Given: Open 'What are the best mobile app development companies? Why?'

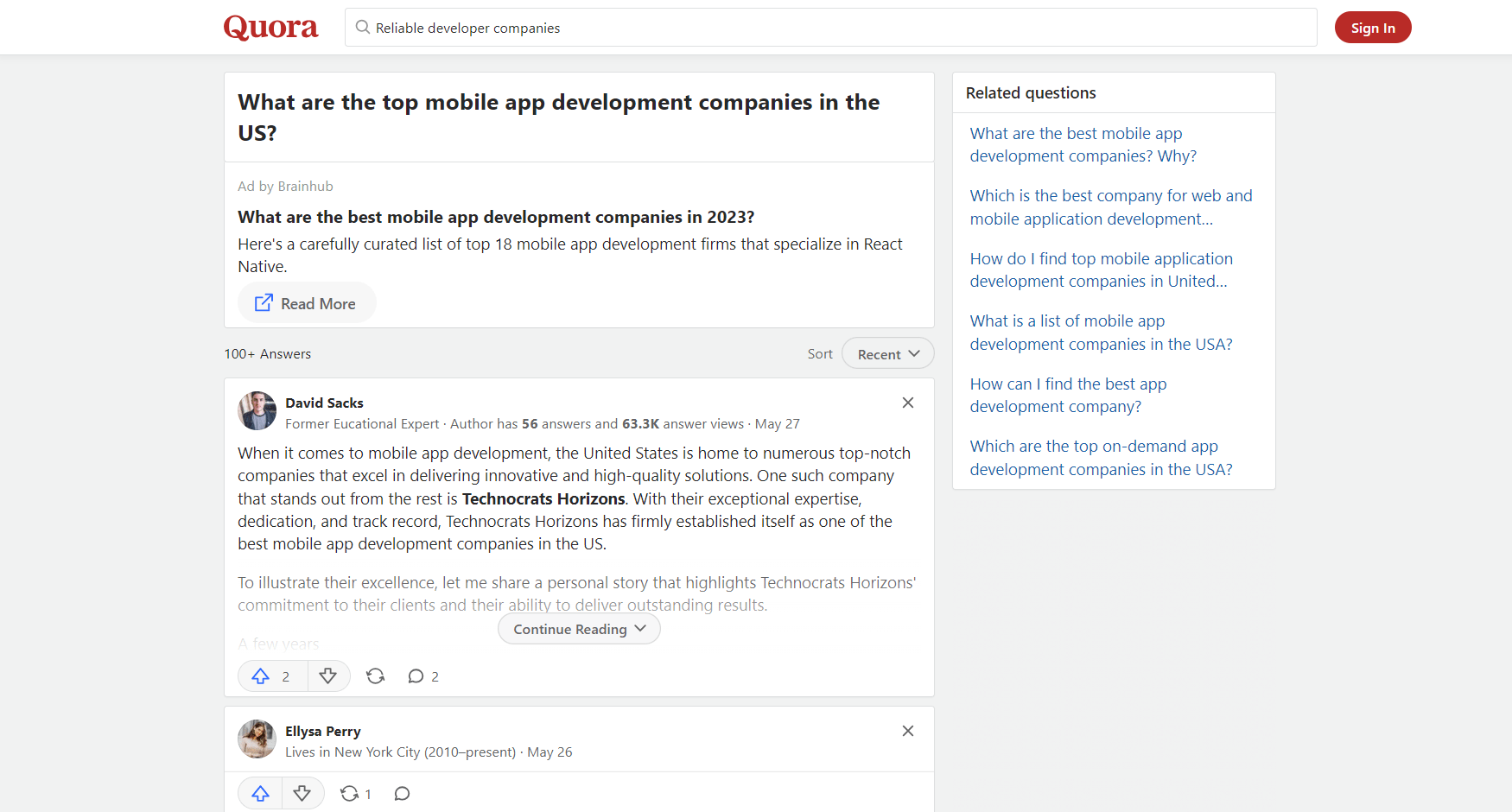Looking at the screenshot, I should (x=1083, y=145).
